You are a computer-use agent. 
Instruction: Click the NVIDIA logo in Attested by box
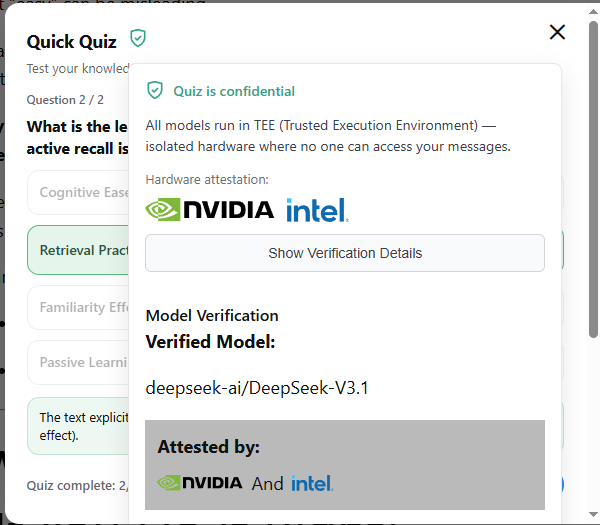pos(200,483)
